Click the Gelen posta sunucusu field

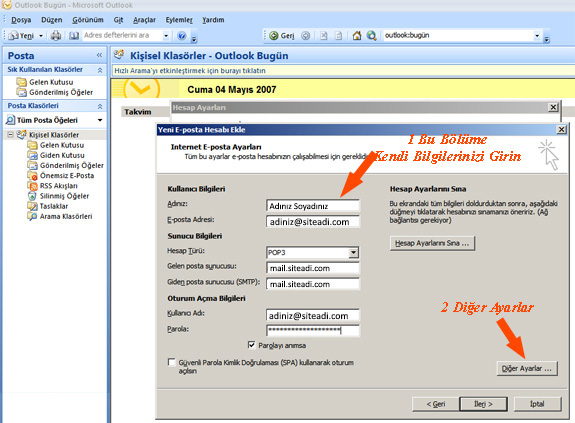(x=313, y=268)
